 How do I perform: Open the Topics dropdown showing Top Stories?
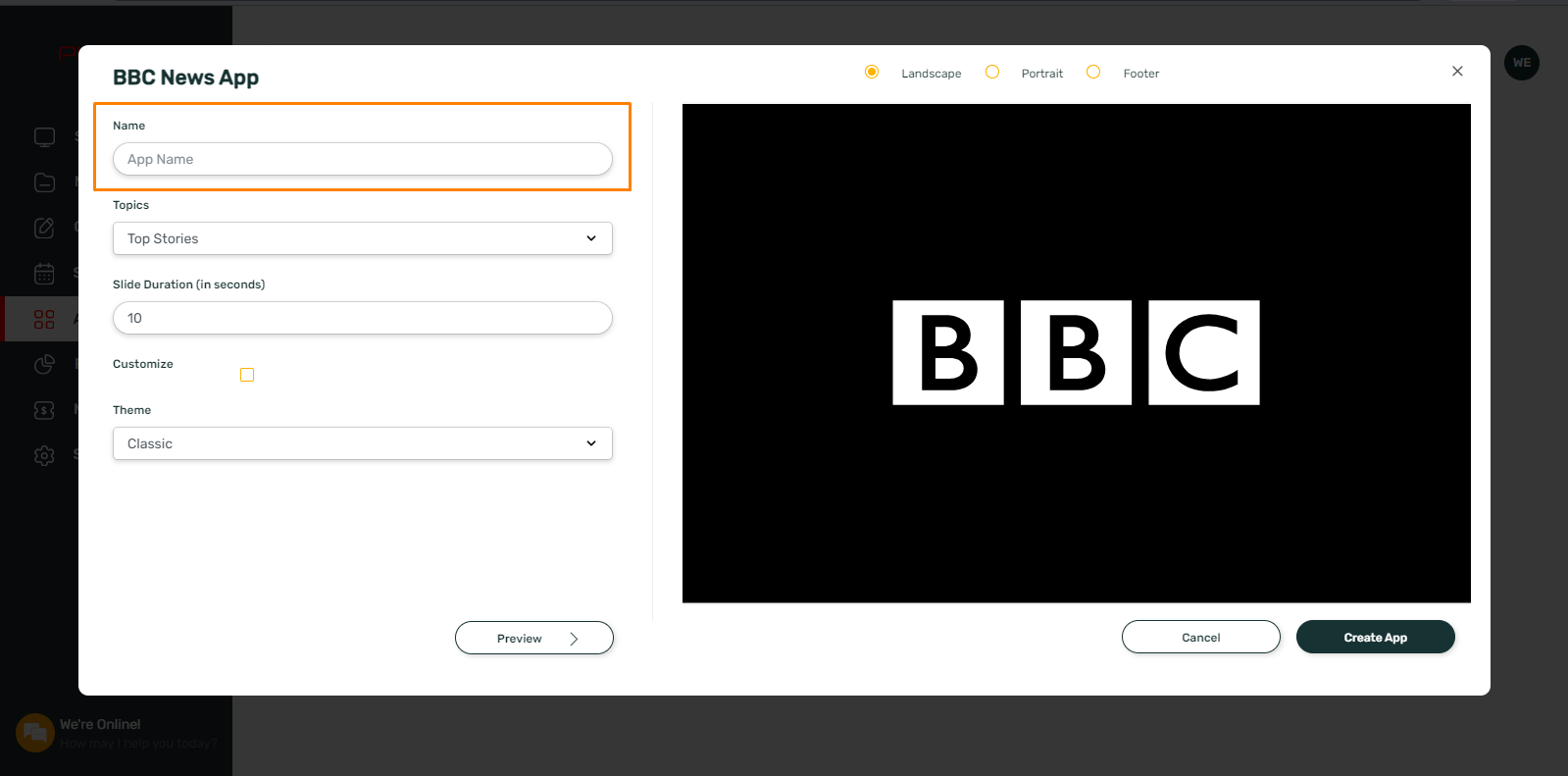[363, 238]
